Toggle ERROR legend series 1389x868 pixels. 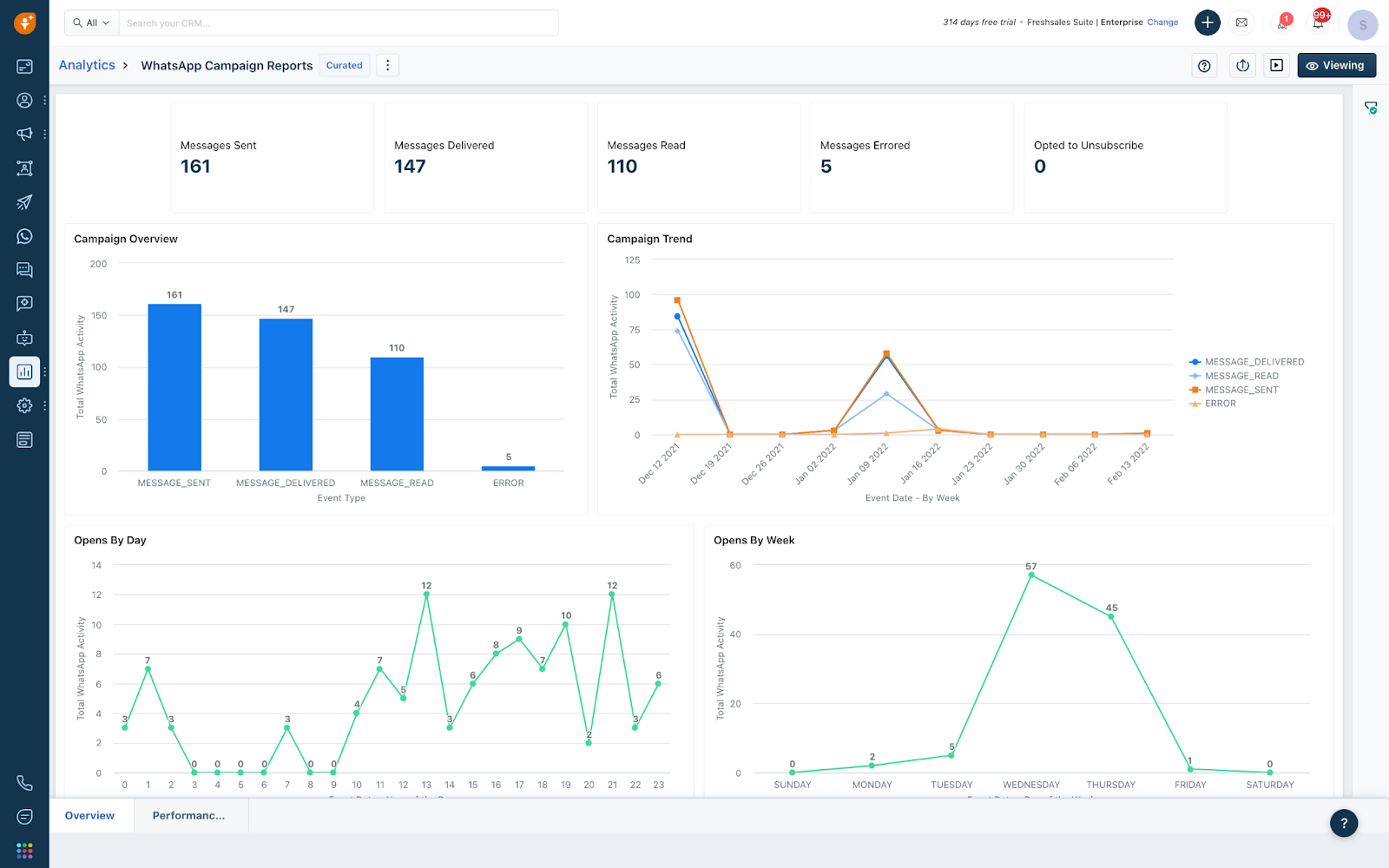[1213, 404]
